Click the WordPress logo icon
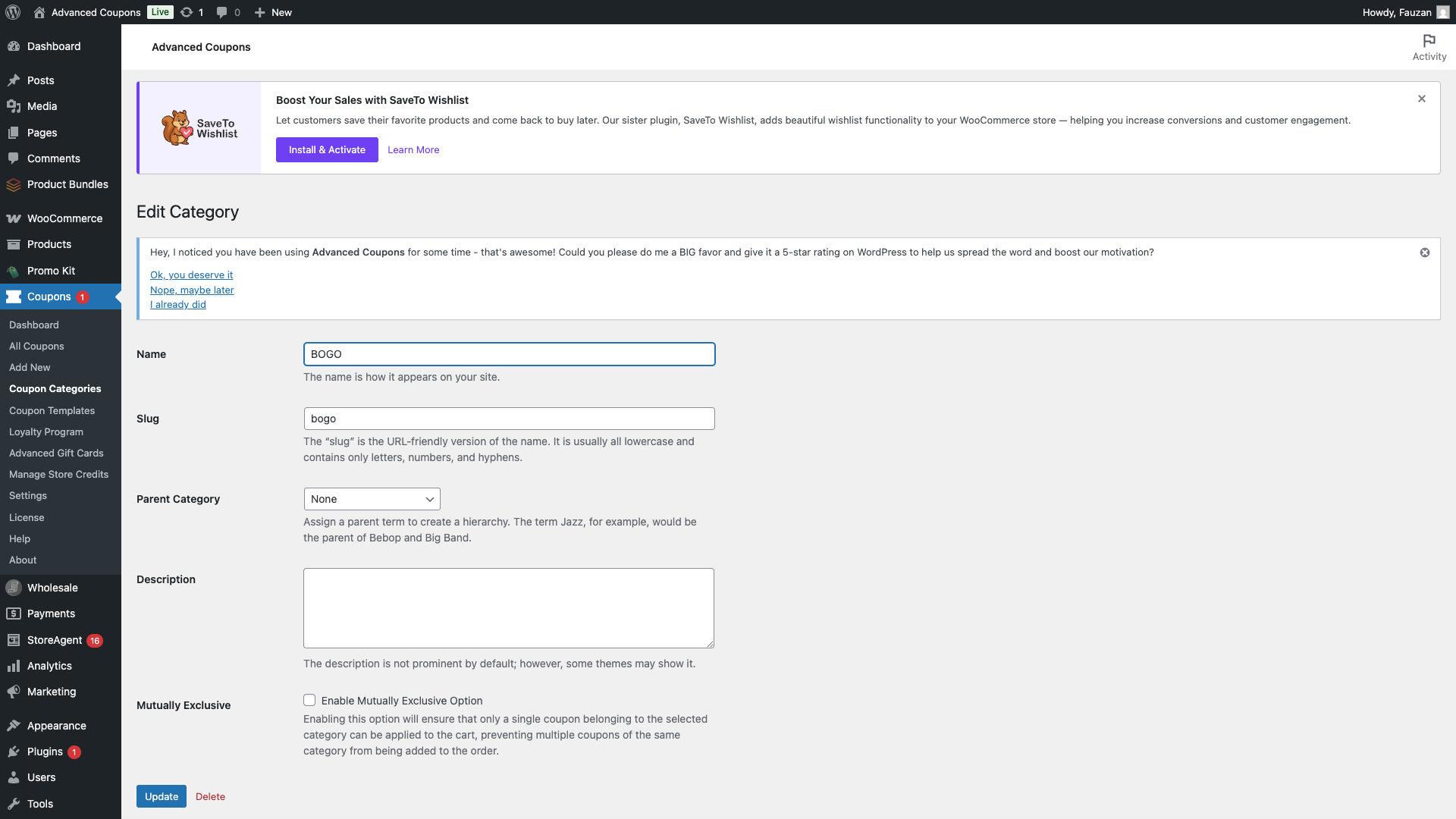This screenshot has width=1456, height=819. tap(13, 12)
